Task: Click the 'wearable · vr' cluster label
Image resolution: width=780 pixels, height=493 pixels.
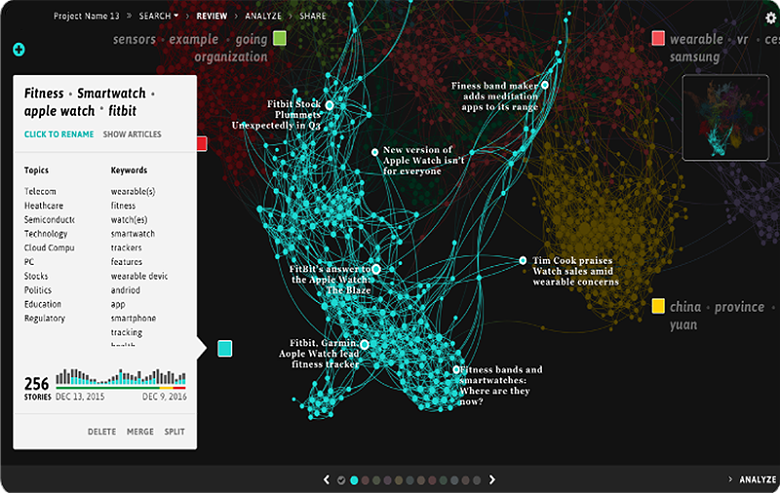Action: click(724, 48)
